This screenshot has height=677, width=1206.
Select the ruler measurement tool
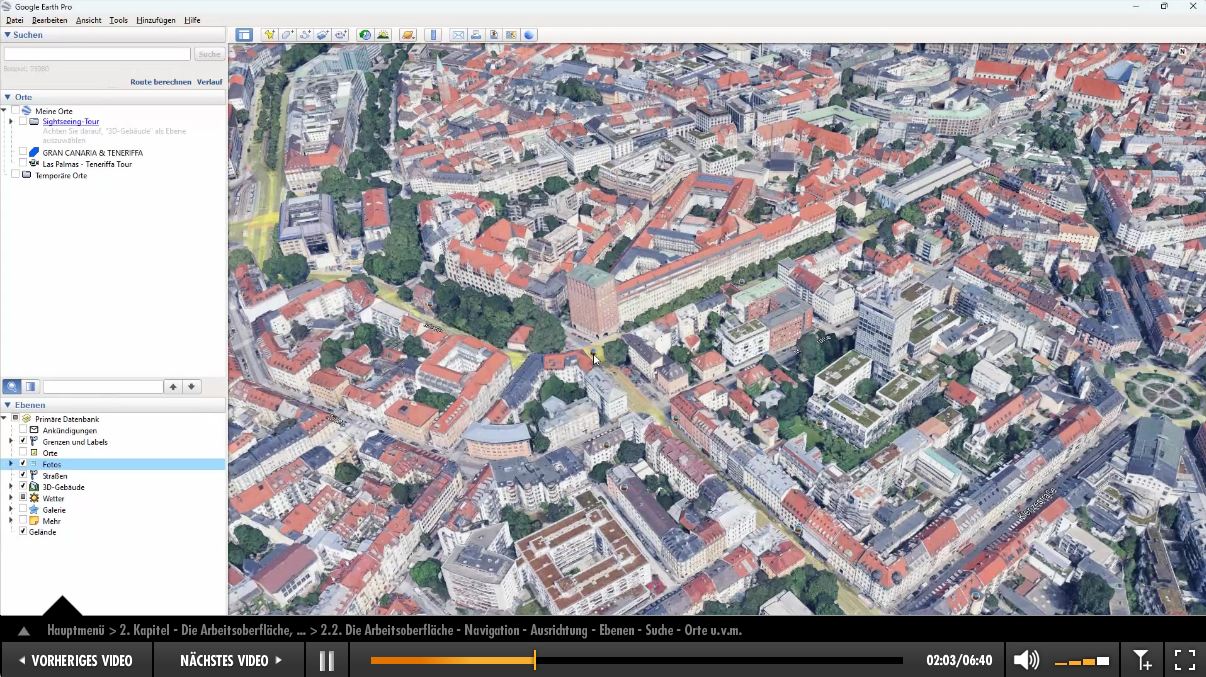(x=433, y=35)
